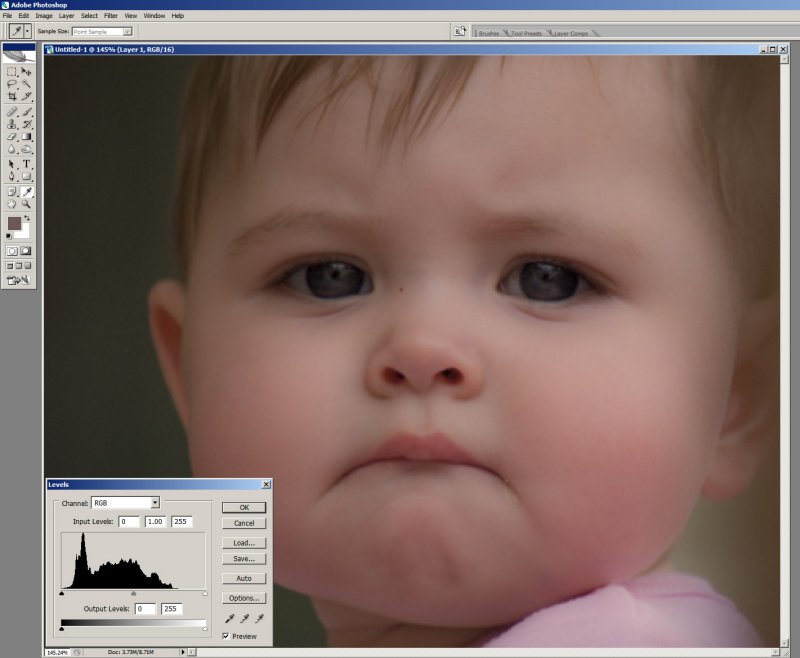Screen dimensions: 800x658
Task: Click OK in the Levels dialog
Action: click(x=244, y=508)
